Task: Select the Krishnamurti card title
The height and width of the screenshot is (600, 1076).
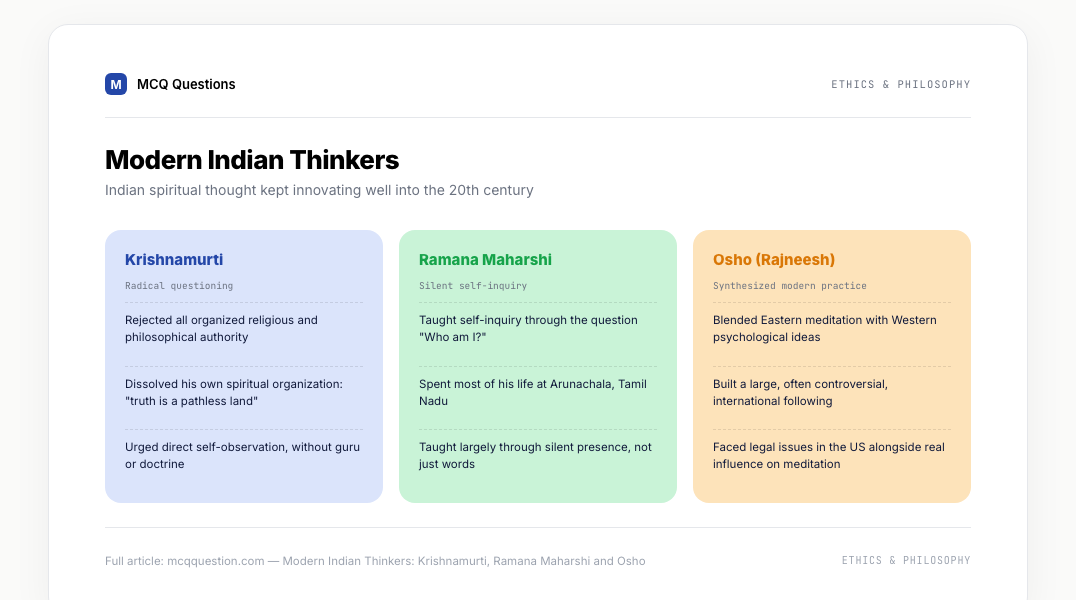Action: tap(174, 259)
